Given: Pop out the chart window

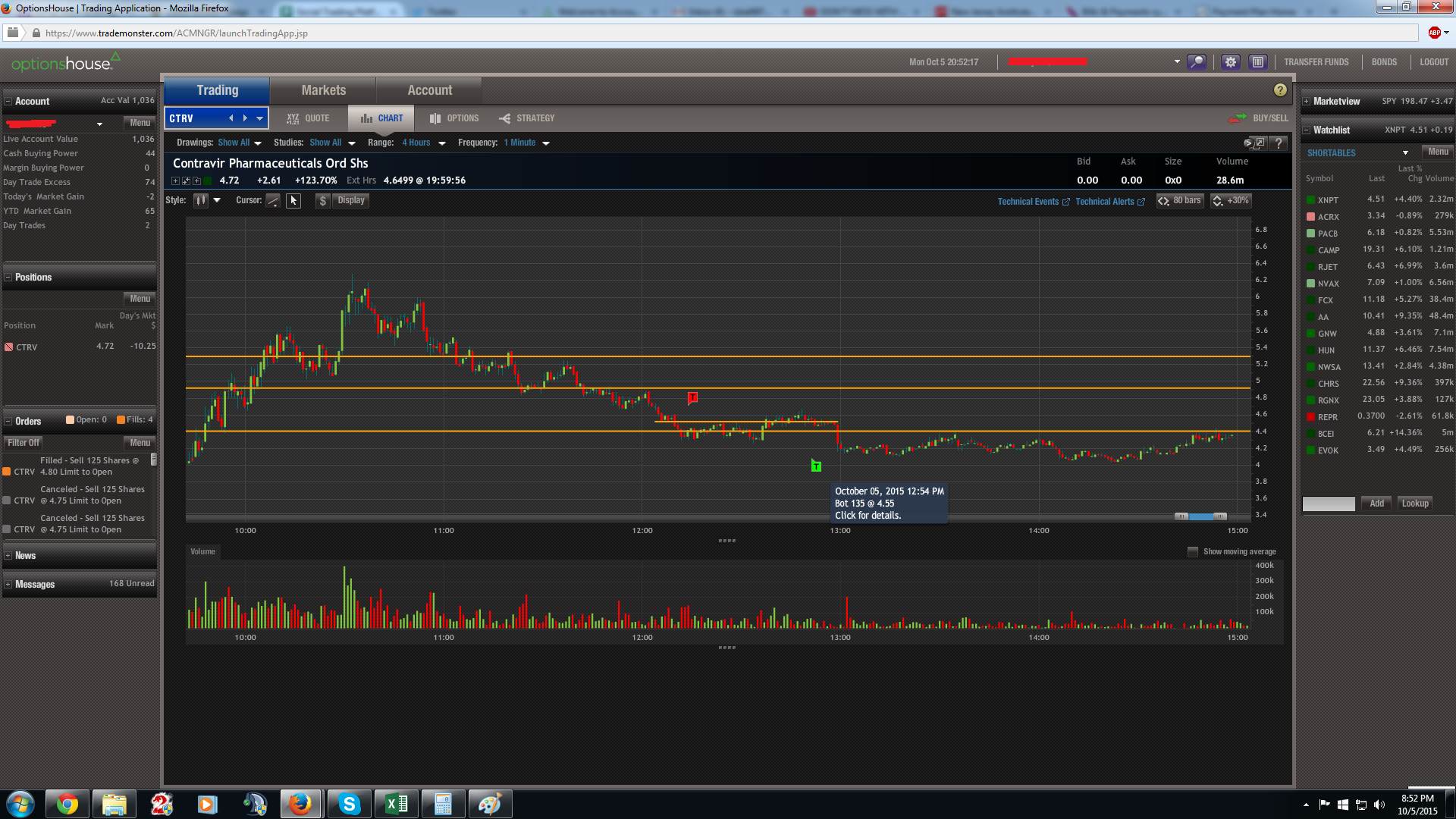Looking at the screenshot, I should point(1259,143).
